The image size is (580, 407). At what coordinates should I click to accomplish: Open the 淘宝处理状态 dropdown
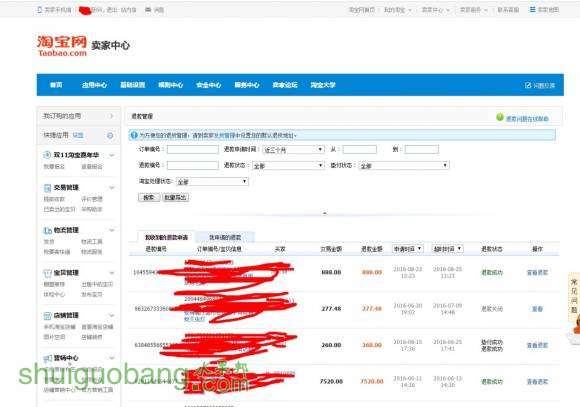click(212, 181)
